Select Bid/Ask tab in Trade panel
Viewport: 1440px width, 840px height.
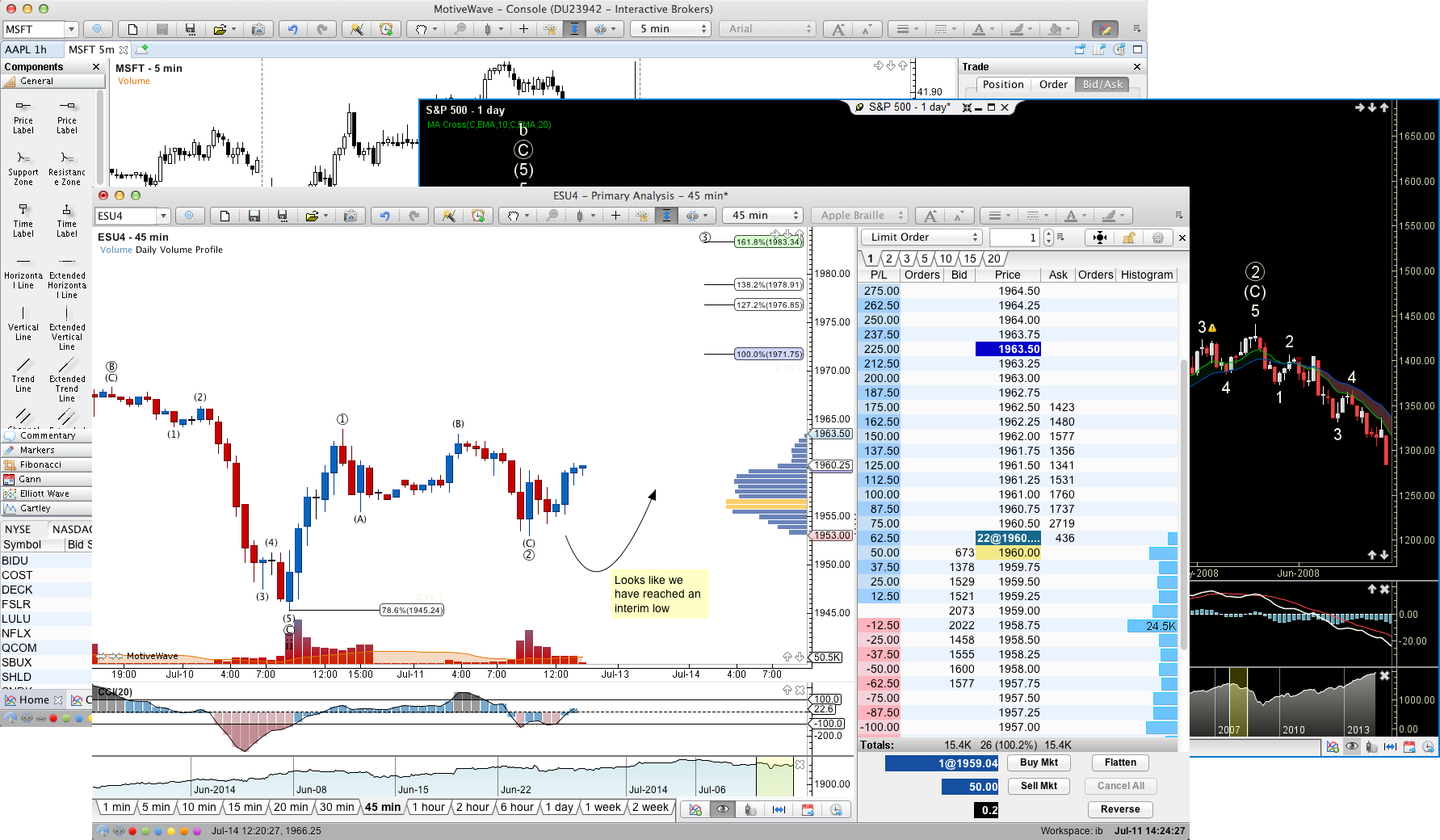tap(1102, 85)
